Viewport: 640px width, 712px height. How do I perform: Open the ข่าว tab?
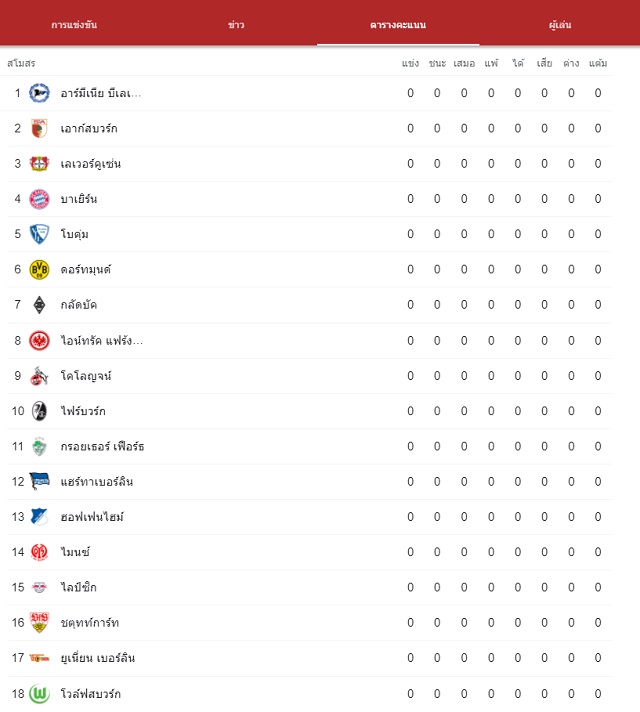(x=236, y=25)
